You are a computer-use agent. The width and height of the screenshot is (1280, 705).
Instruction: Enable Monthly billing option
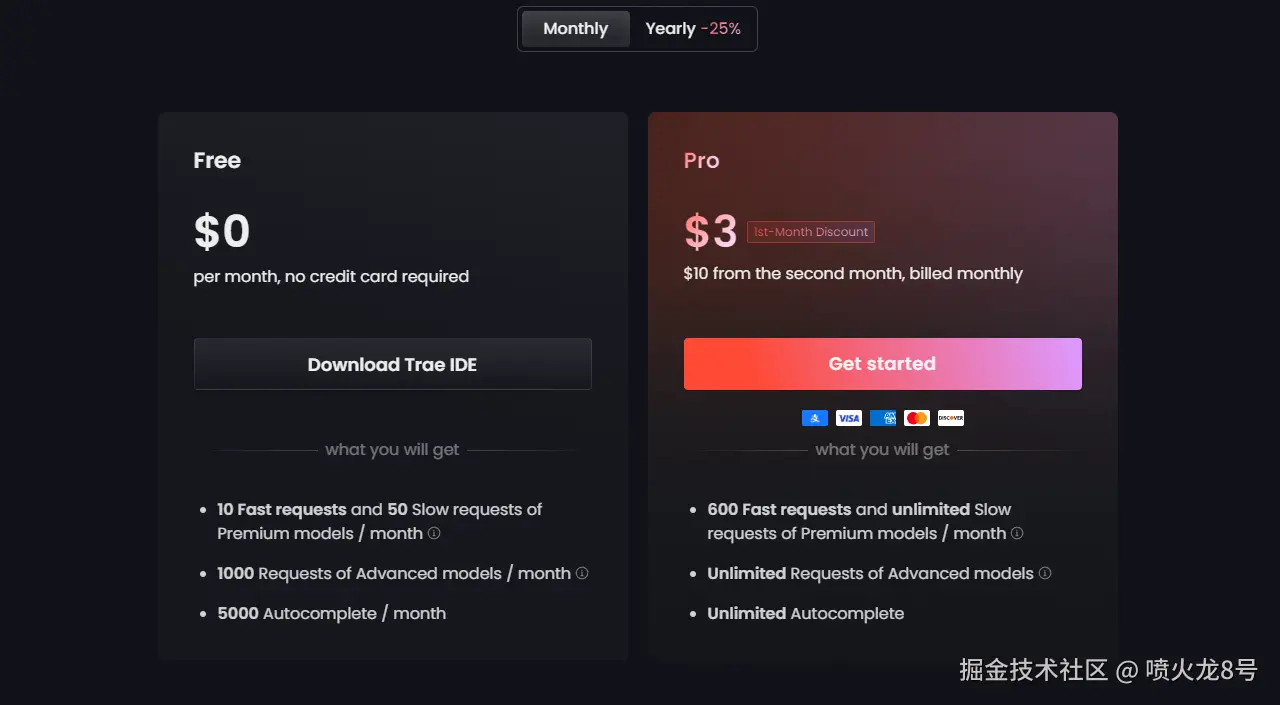pyautogui.click(x=575, y=28)
